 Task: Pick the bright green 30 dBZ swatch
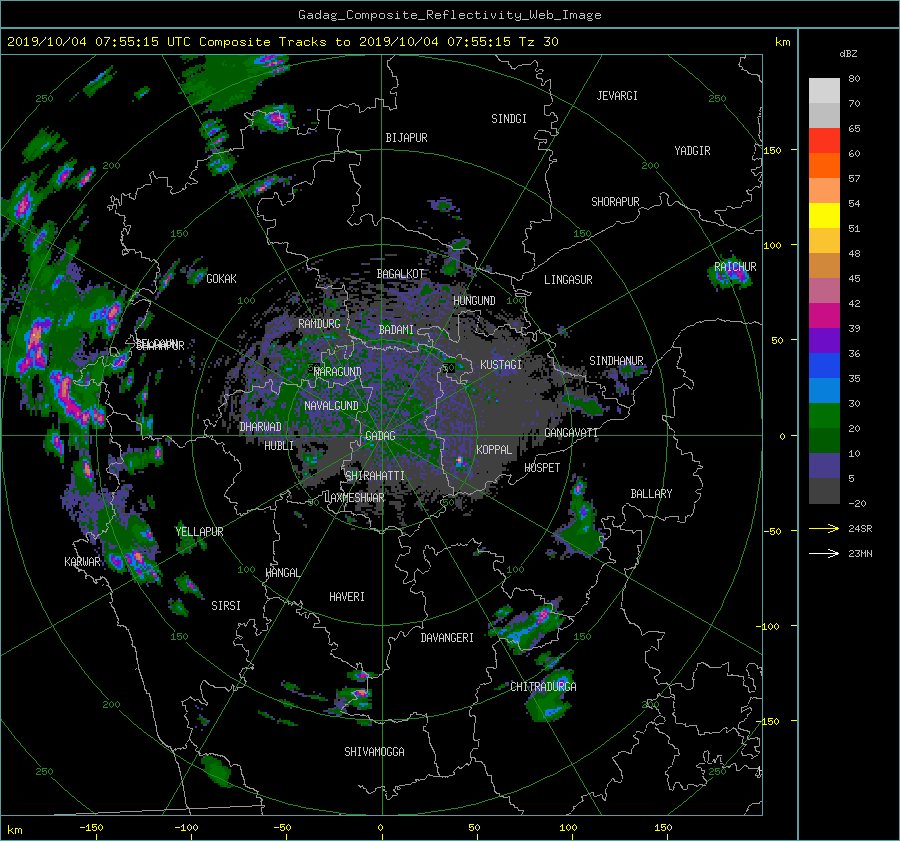(x=824, y=416)
